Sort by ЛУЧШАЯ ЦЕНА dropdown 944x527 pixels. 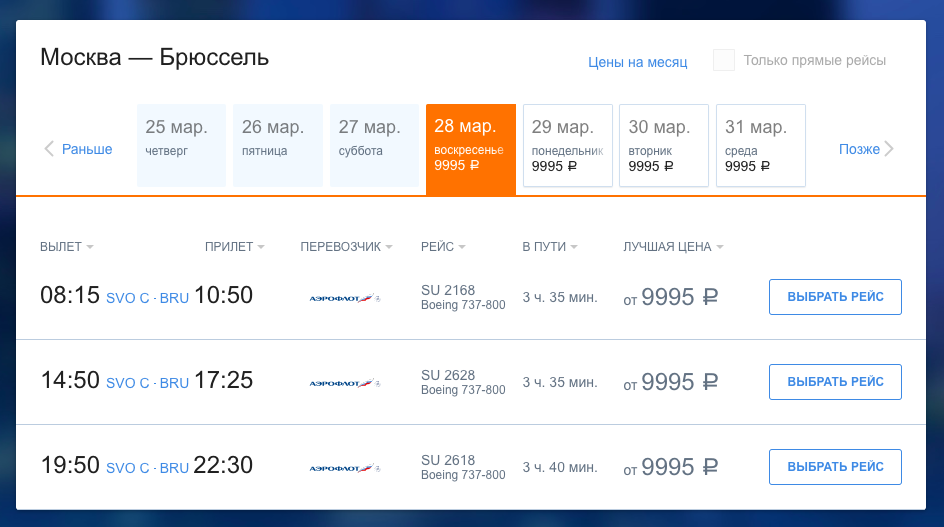point(673,246)
